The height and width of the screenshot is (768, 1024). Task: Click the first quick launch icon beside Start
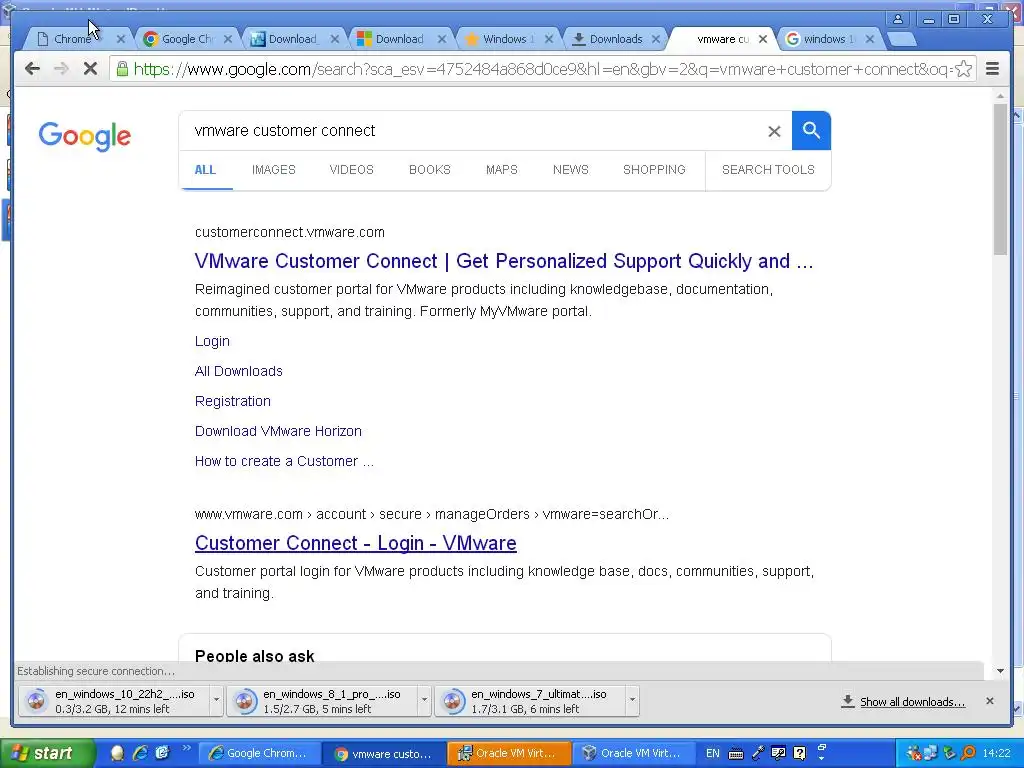click(118, 753)
